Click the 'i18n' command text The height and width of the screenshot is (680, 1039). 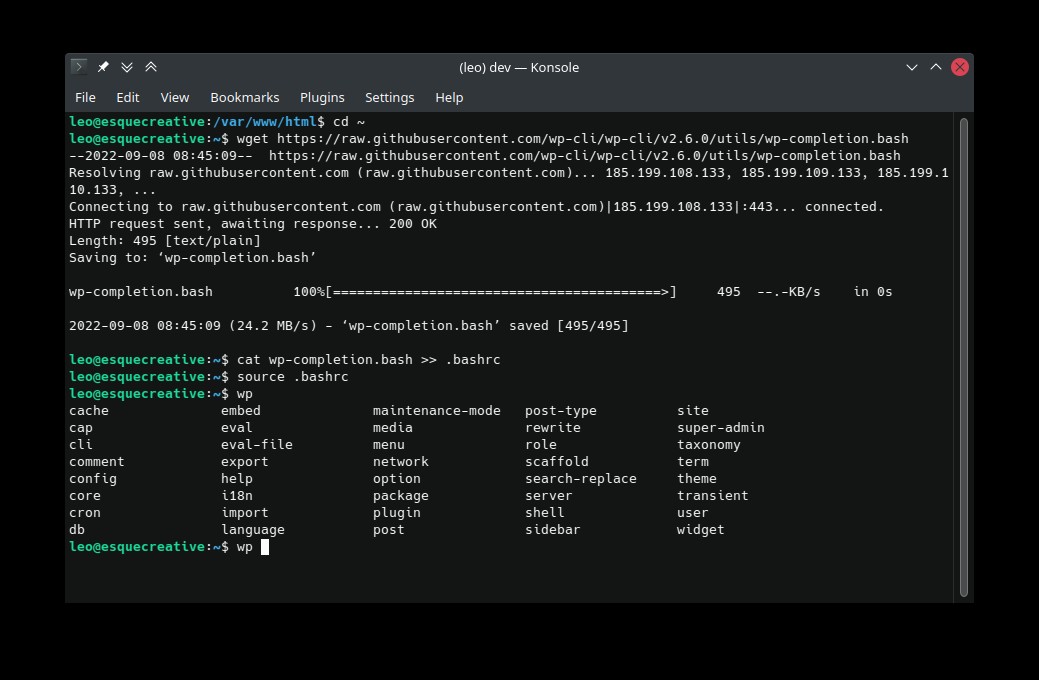(237, 496)
